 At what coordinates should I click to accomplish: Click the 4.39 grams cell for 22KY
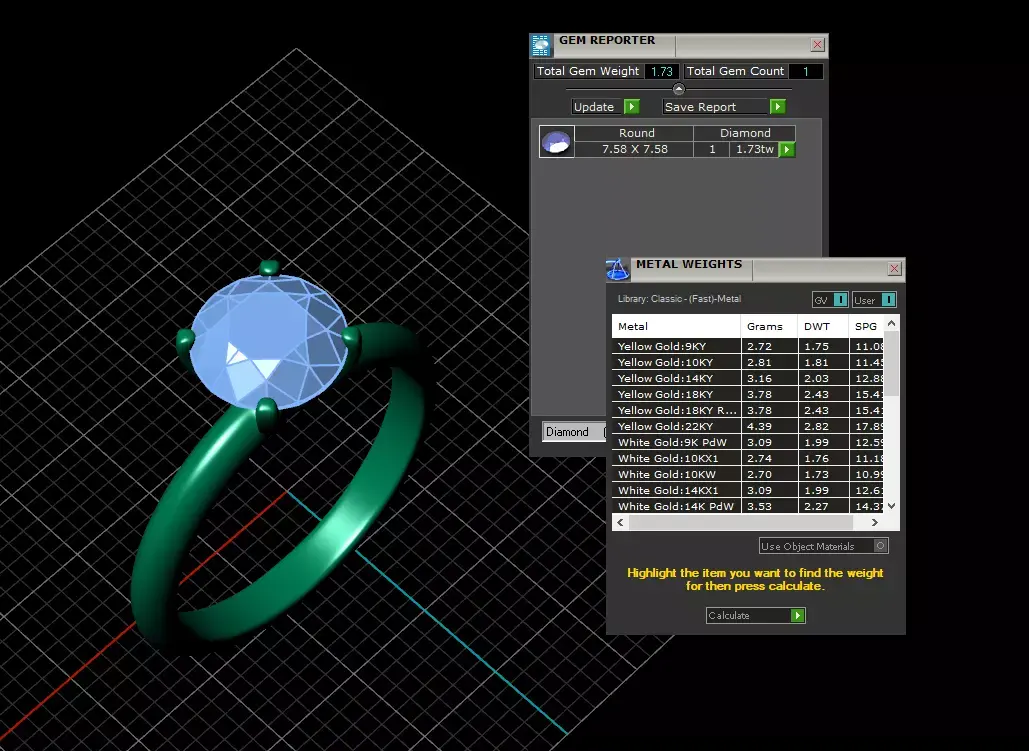tap(769, 427)
